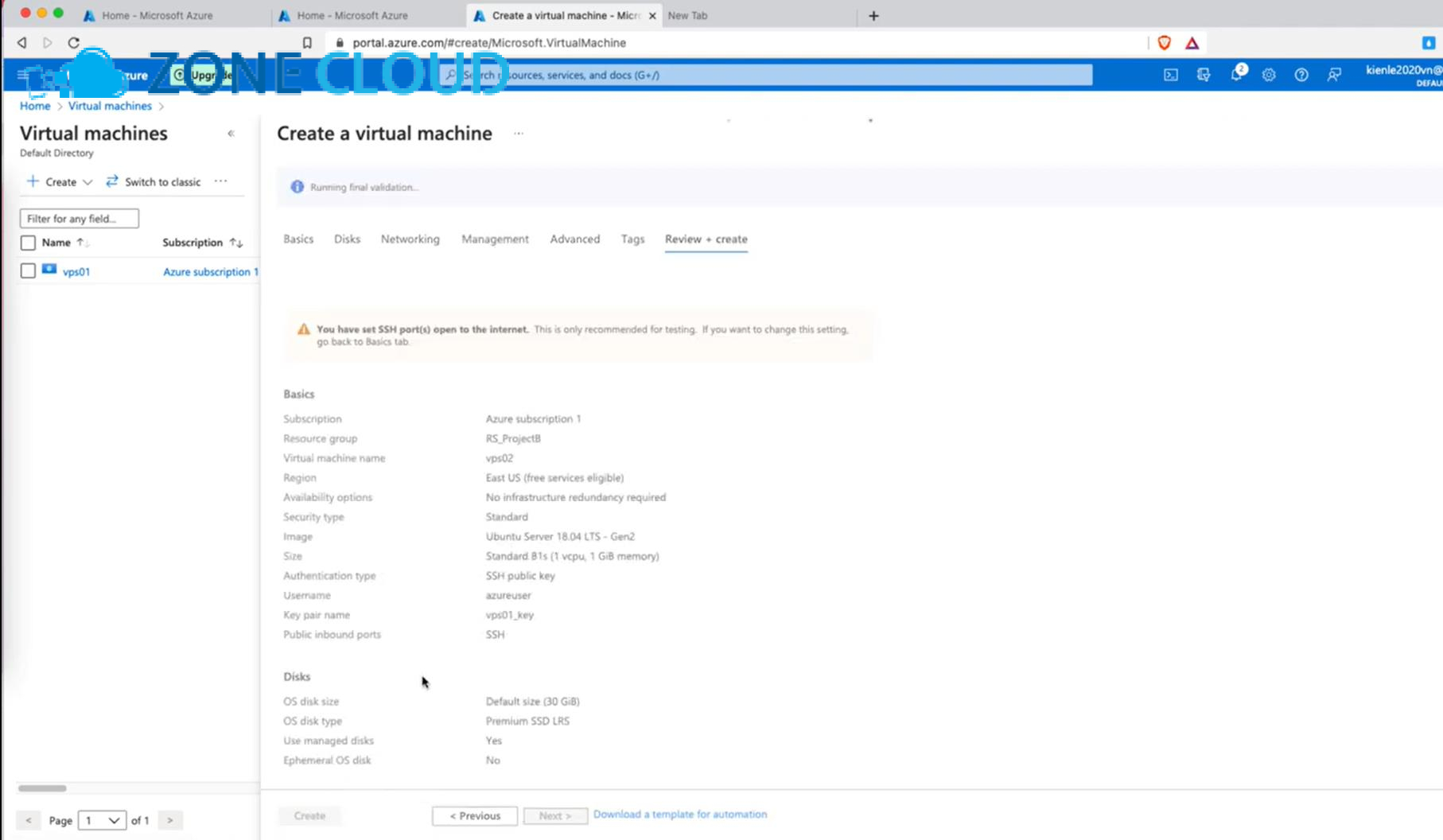Click the browser shield extension icon
1443x840 pixels.
pos(1164,43)
